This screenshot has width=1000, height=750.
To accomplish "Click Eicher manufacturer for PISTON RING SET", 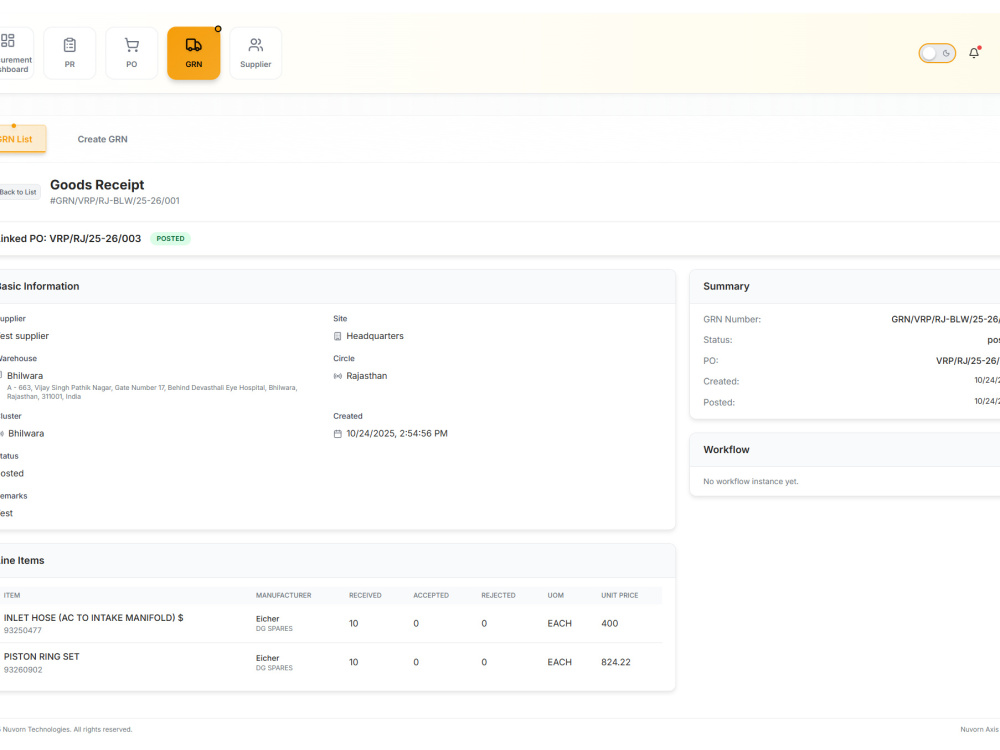I will [x=268, y=659].
